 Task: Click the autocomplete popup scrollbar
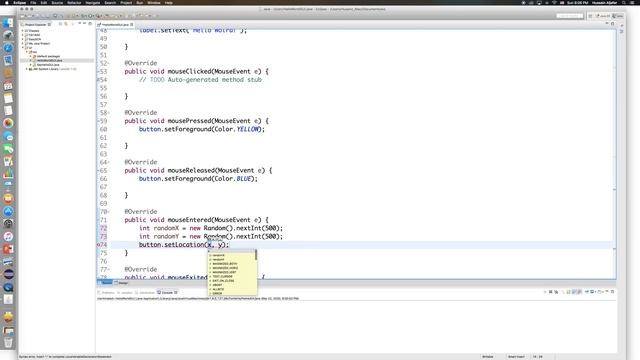256,255
